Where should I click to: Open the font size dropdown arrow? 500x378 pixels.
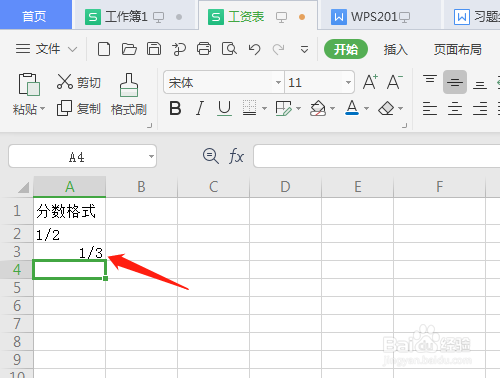point(348,82)
